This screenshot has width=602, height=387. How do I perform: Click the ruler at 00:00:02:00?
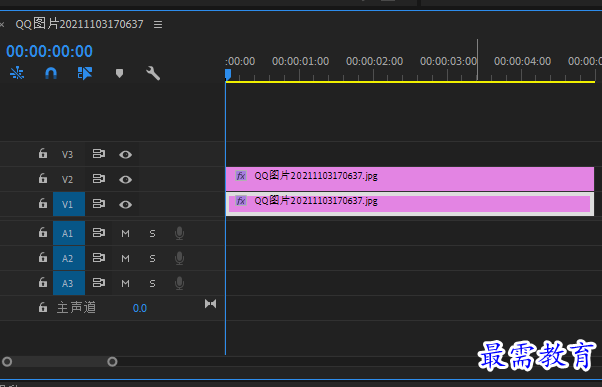pyautogui.click(x=374, y=61)
